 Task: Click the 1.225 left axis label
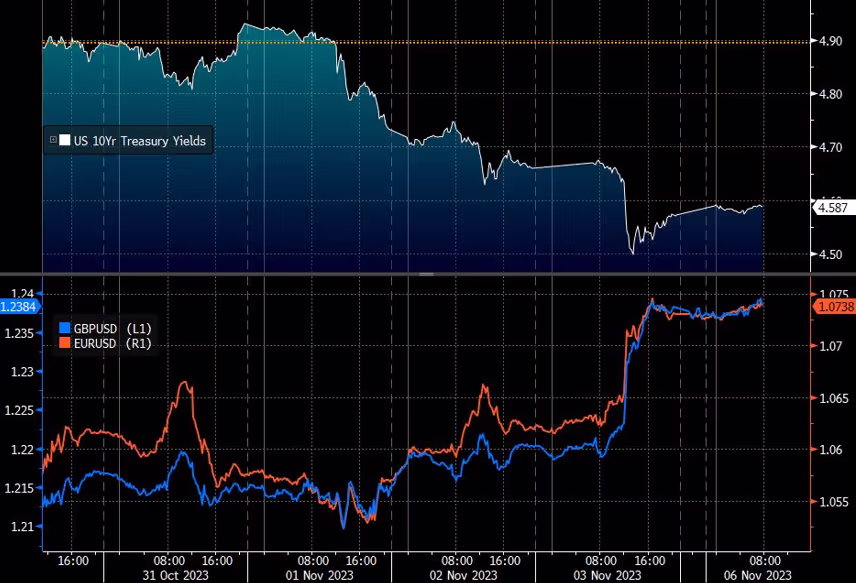point(19,411)
